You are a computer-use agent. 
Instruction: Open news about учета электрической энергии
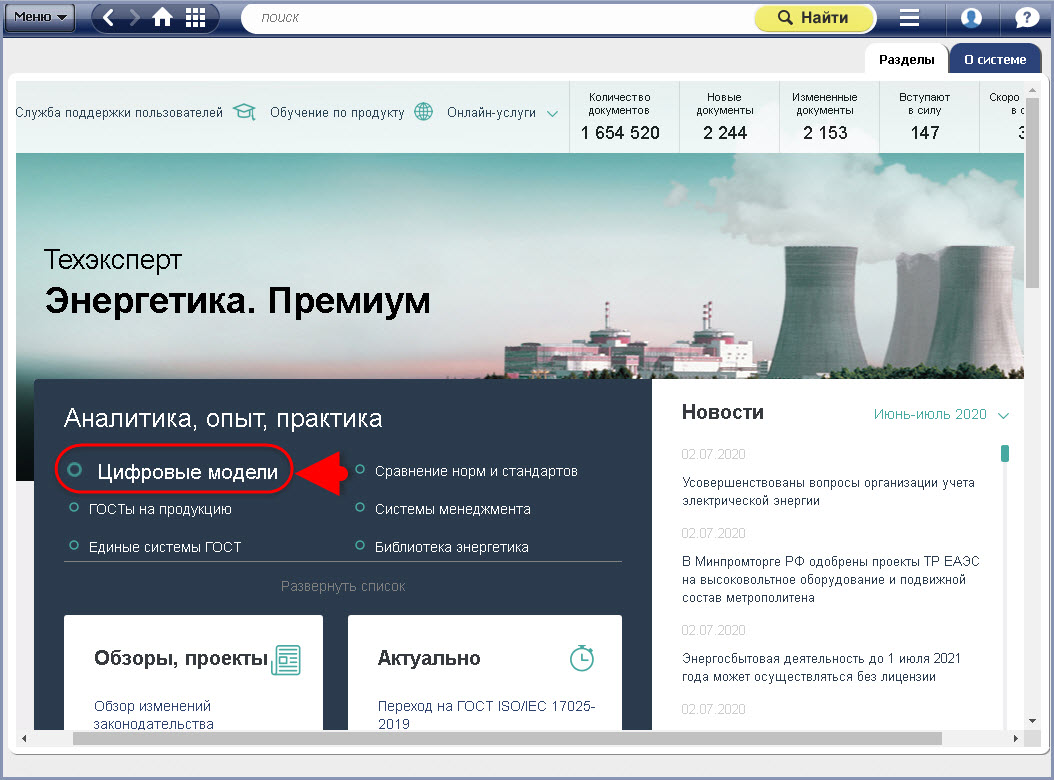[x=828, y=492]
